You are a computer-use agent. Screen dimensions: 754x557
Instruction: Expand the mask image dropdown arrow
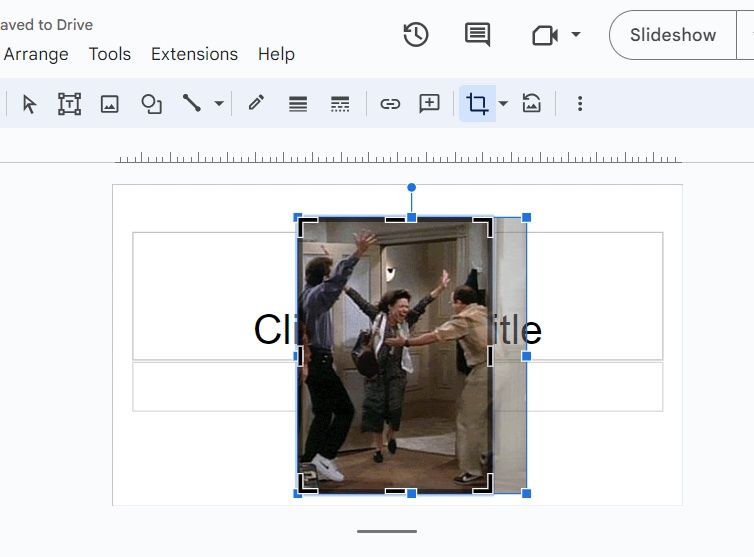pyautogui.click(x=503, y=104)
